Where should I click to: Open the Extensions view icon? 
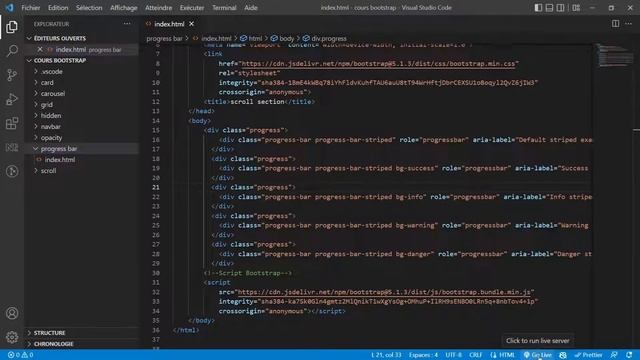(12, 123)
